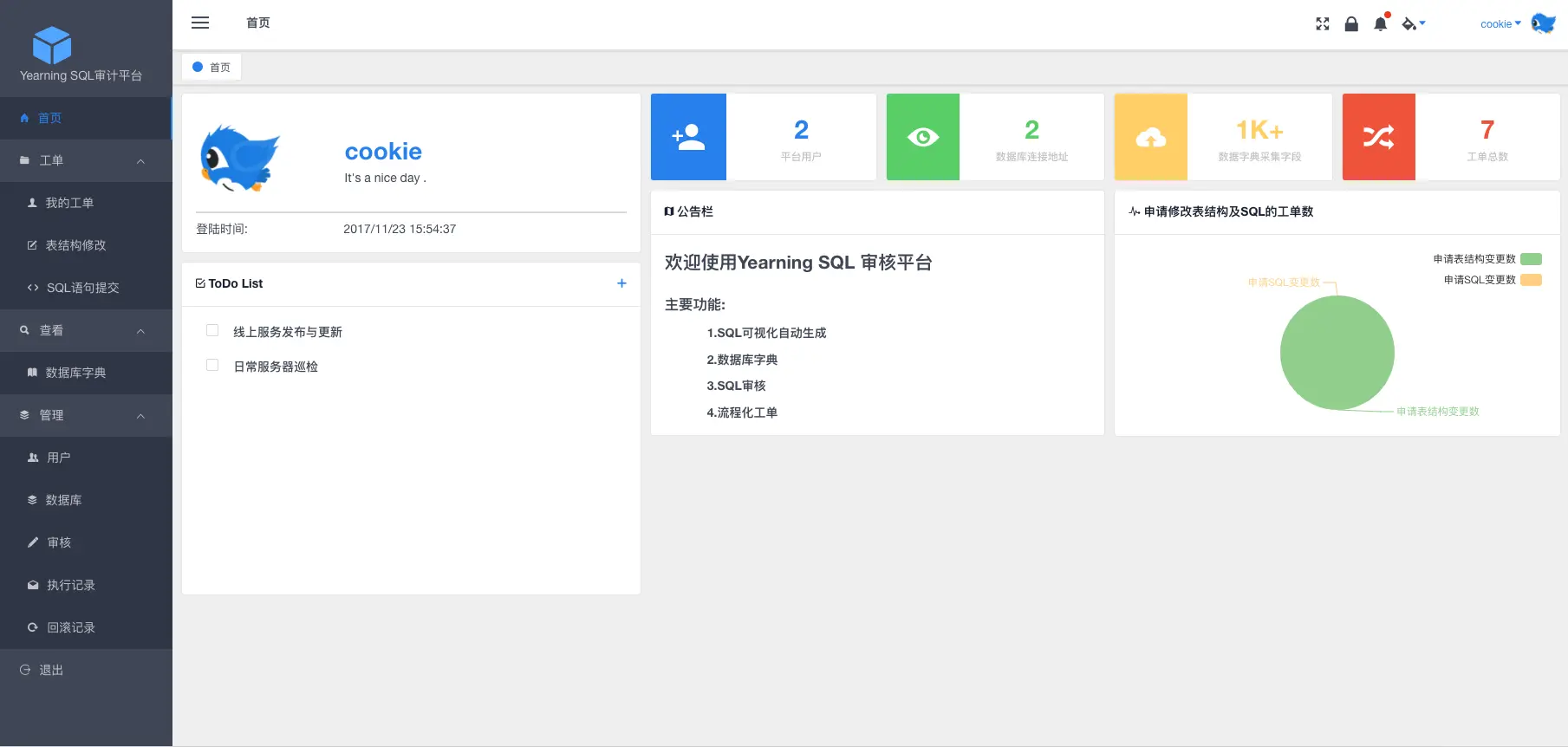The width and height of the screenshot is (1568, 747).
Task: Click the 退出 logout icon
Action: point(24,670)
